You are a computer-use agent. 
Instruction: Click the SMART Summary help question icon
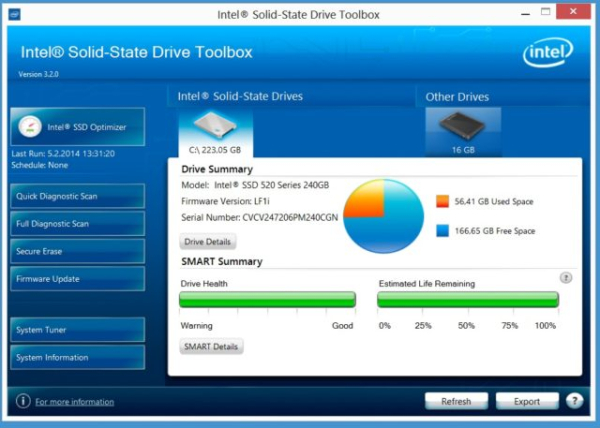(566, 277)
